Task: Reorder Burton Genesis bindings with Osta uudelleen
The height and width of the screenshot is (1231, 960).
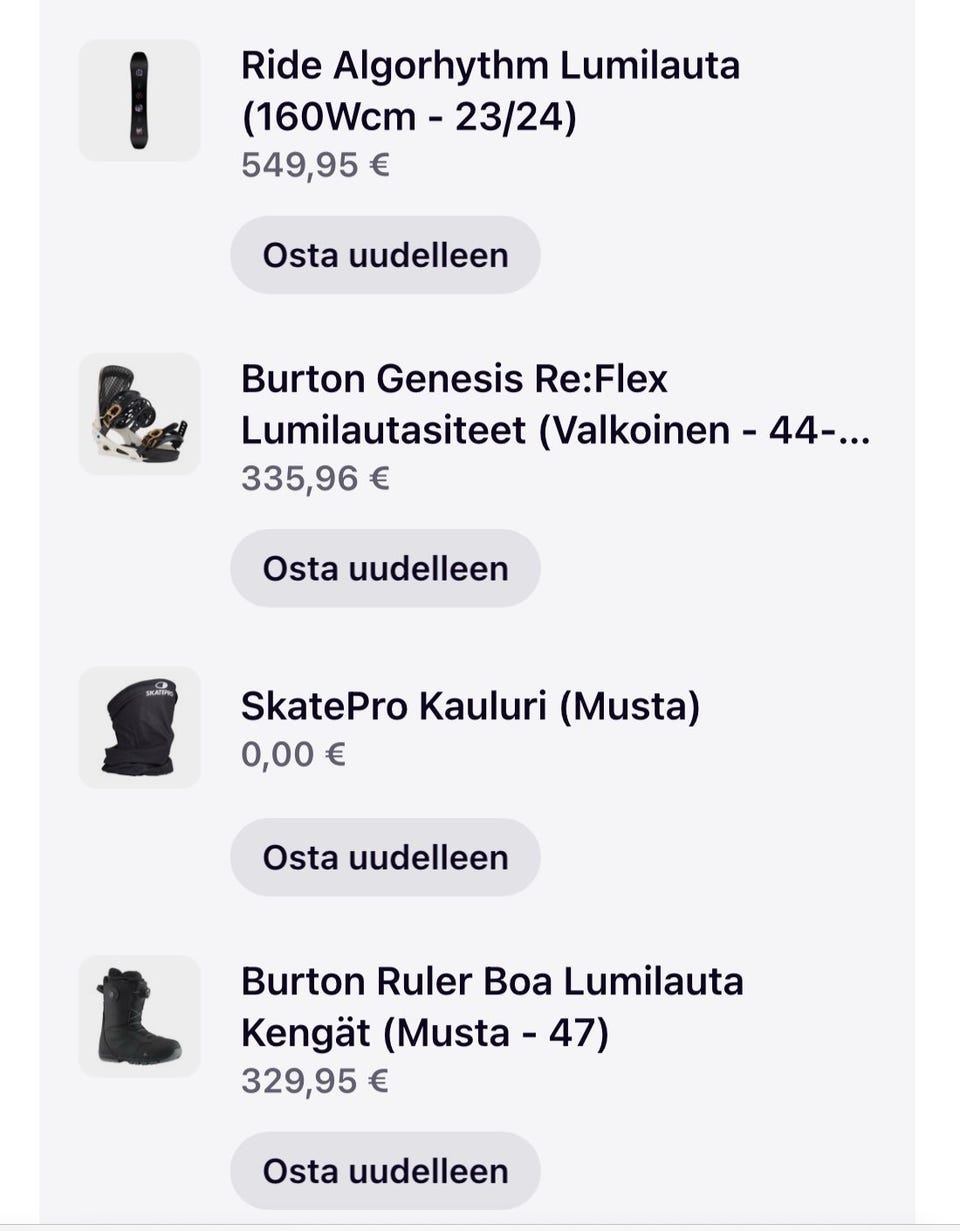Action: pyautogui.click(x=385, y=568)
